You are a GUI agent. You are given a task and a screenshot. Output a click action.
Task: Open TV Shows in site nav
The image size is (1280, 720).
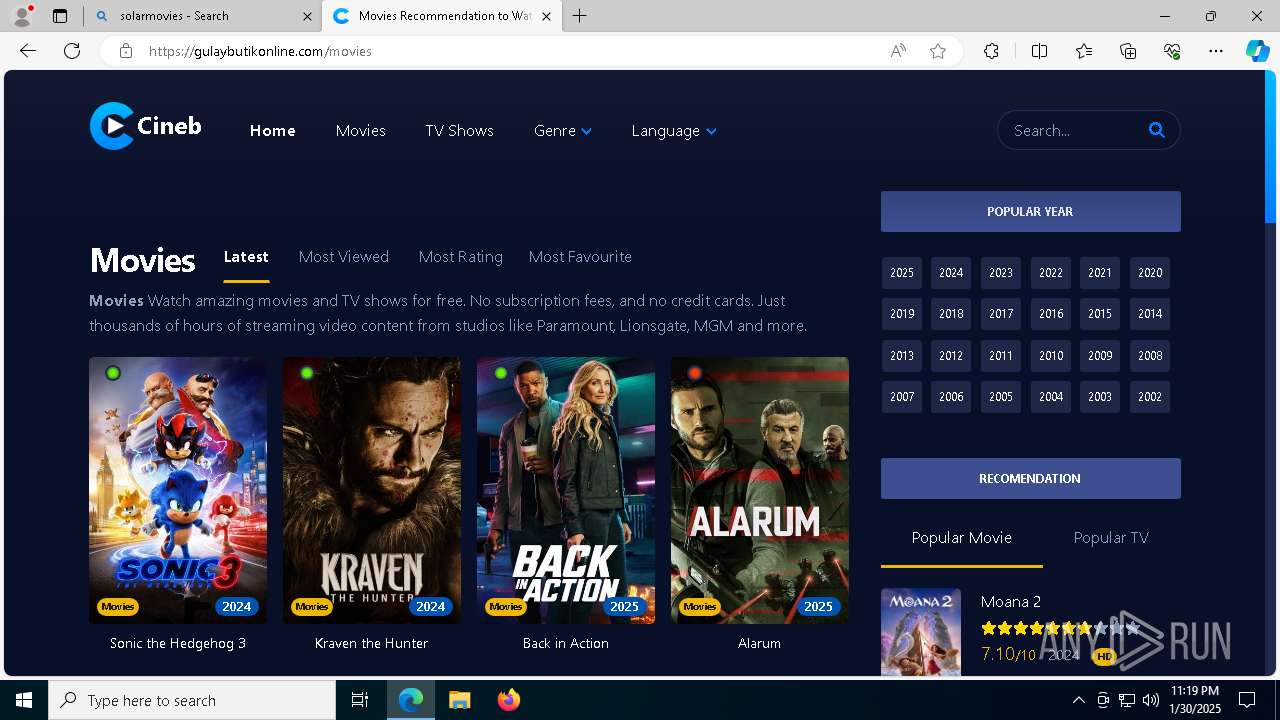[459, 131]
